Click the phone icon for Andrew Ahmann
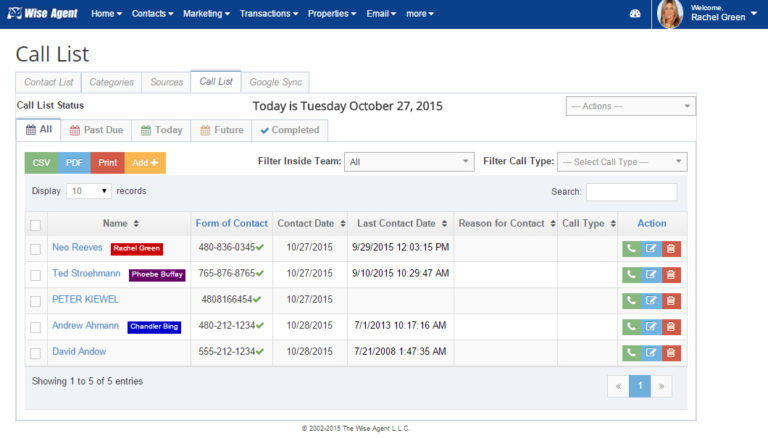This screenshot has height=438, width=768. (x=631, y=326)
